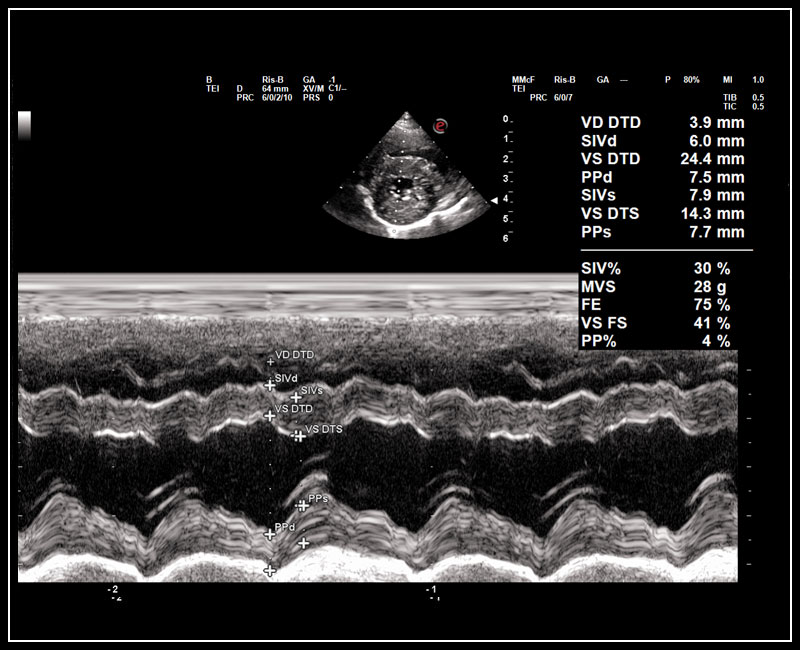Click the VS DTS caliper cross
Image resolution: width=800 pixels, height=650 pixels.
point(298,436)
